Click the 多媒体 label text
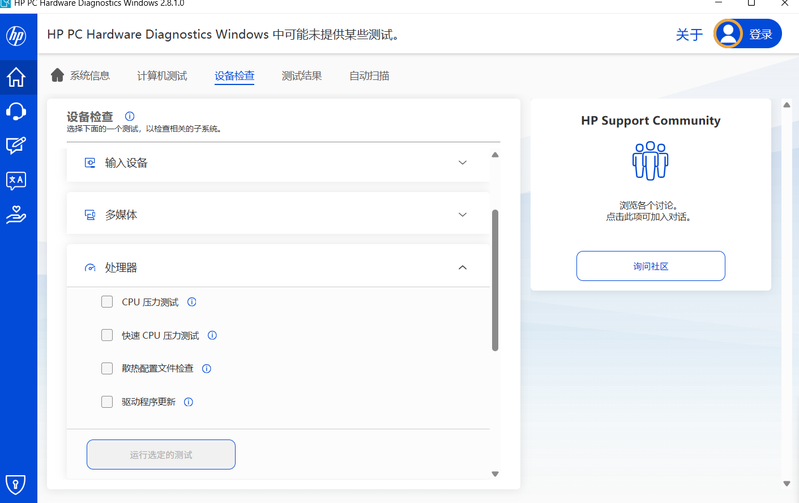Viewport: 799px width, 503px height. coord(121,215)
